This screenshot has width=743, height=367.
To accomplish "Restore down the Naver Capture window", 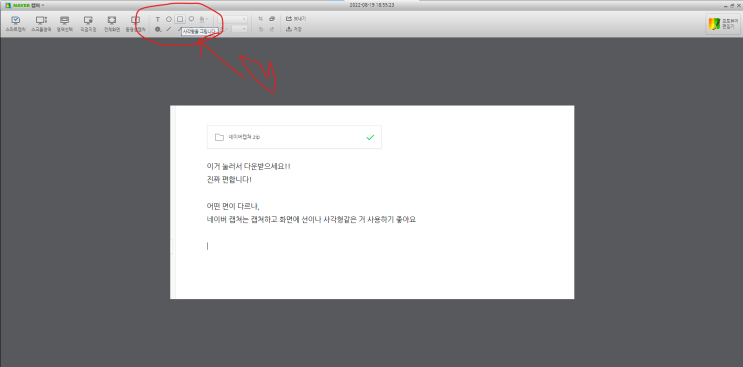I will (732, 5).
